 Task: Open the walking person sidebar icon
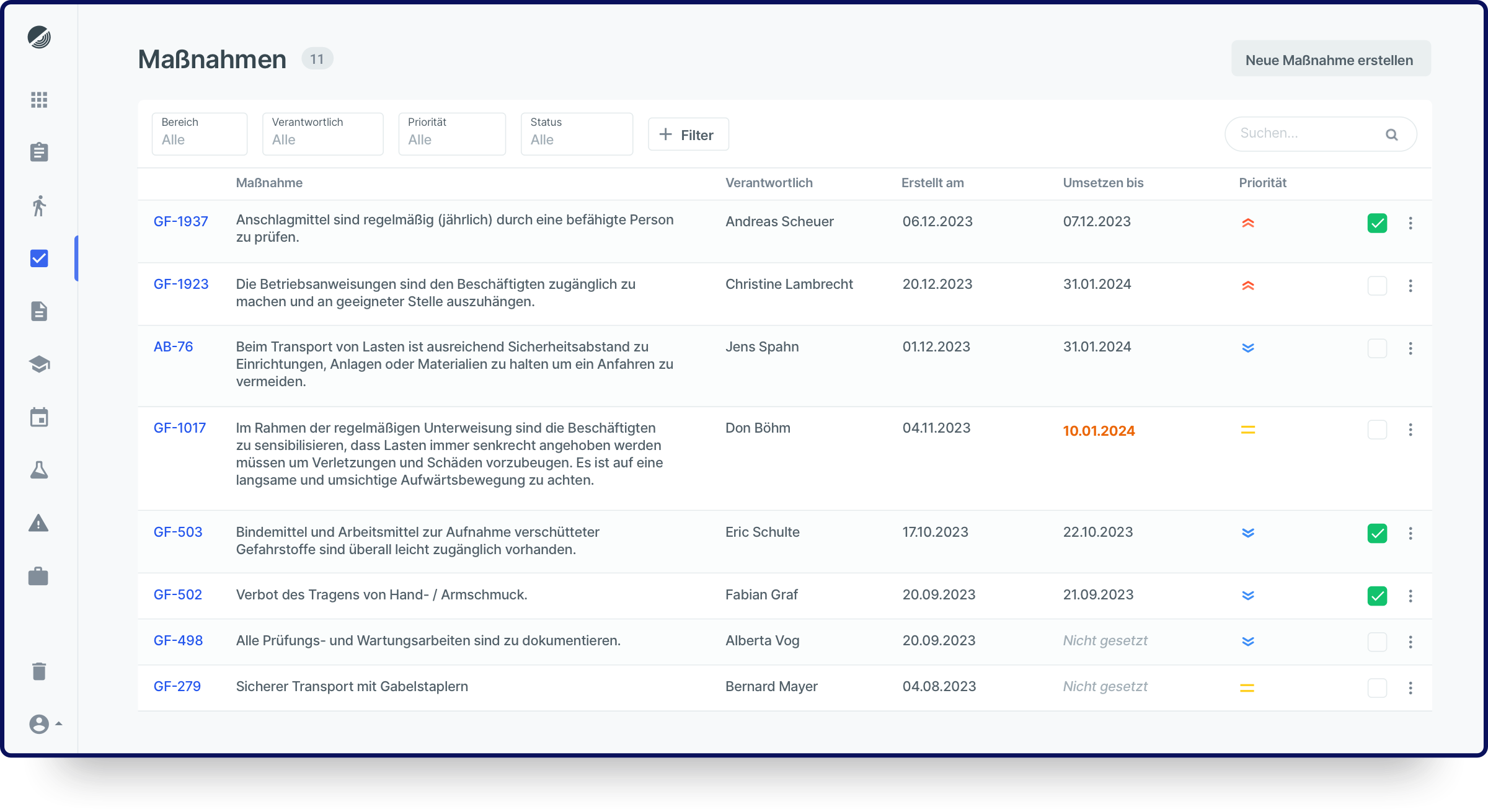(x=39, y=206)
